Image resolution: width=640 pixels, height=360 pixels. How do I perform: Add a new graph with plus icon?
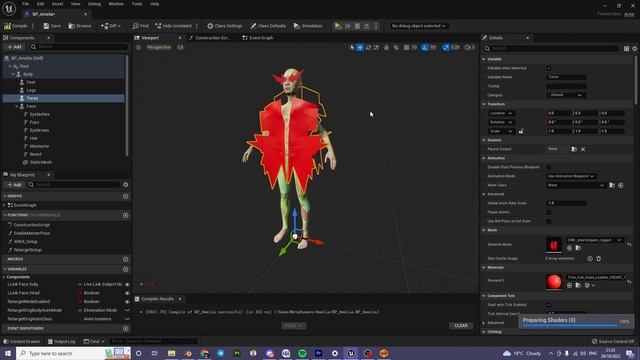[x=125, y=196]
